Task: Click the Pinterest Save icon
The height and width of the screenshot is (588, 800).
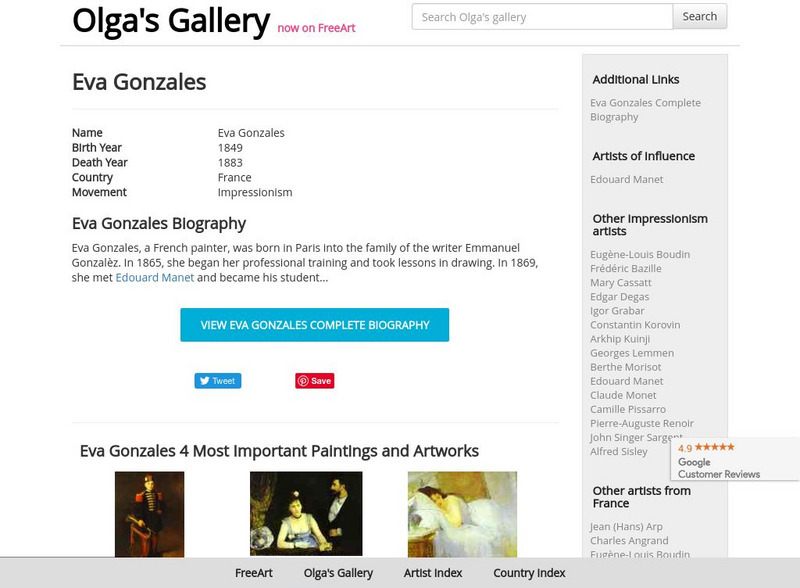Action: point(303,380)
